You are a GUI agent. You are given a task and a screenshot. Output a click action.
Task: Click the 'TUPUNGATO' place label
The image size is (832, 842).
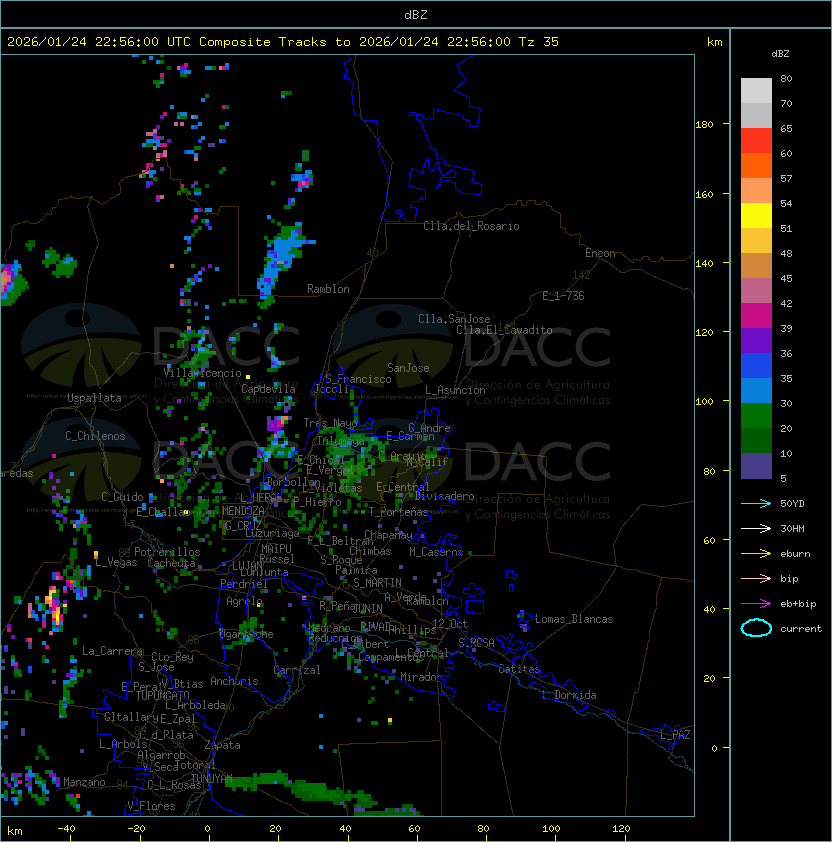(162, 696)
